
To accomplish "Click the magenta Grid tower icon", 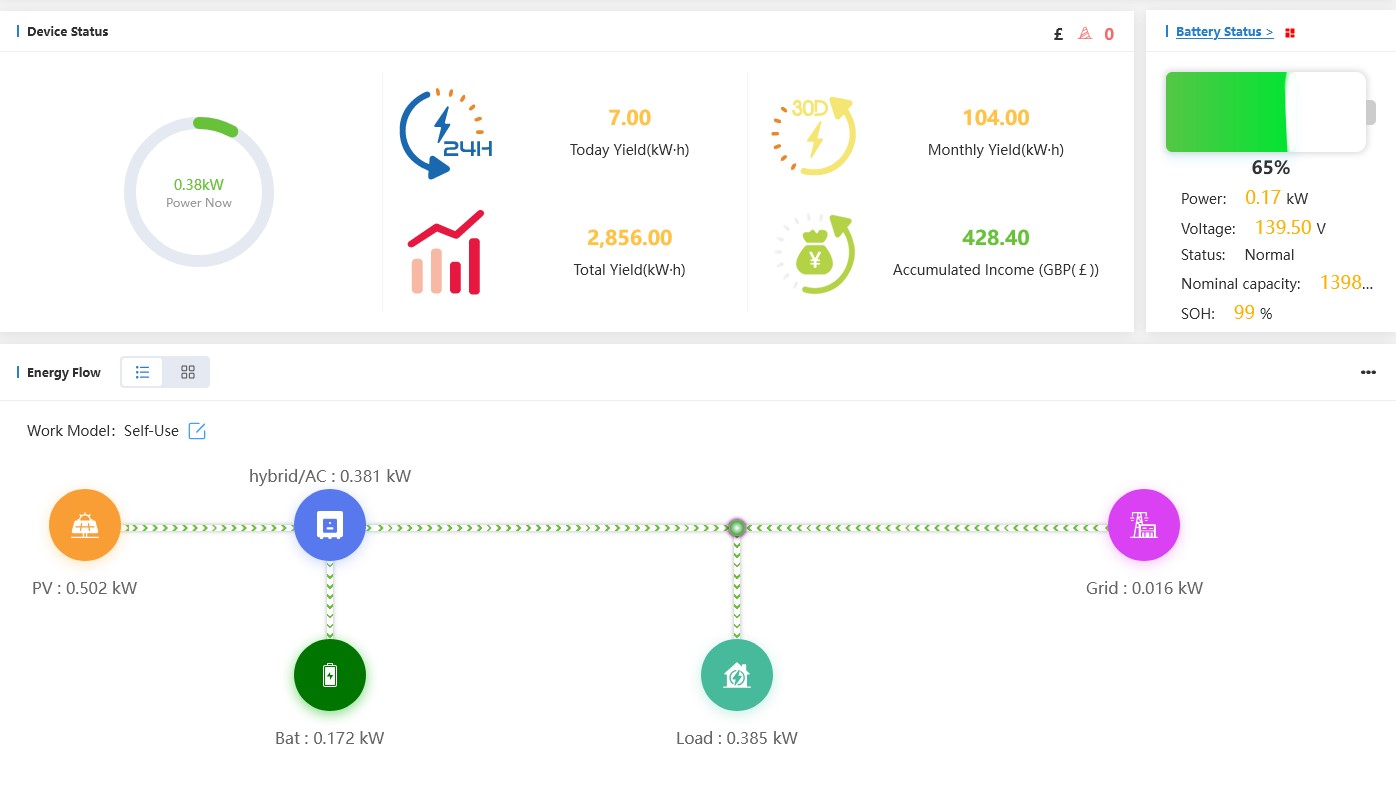I will 1144,525.
